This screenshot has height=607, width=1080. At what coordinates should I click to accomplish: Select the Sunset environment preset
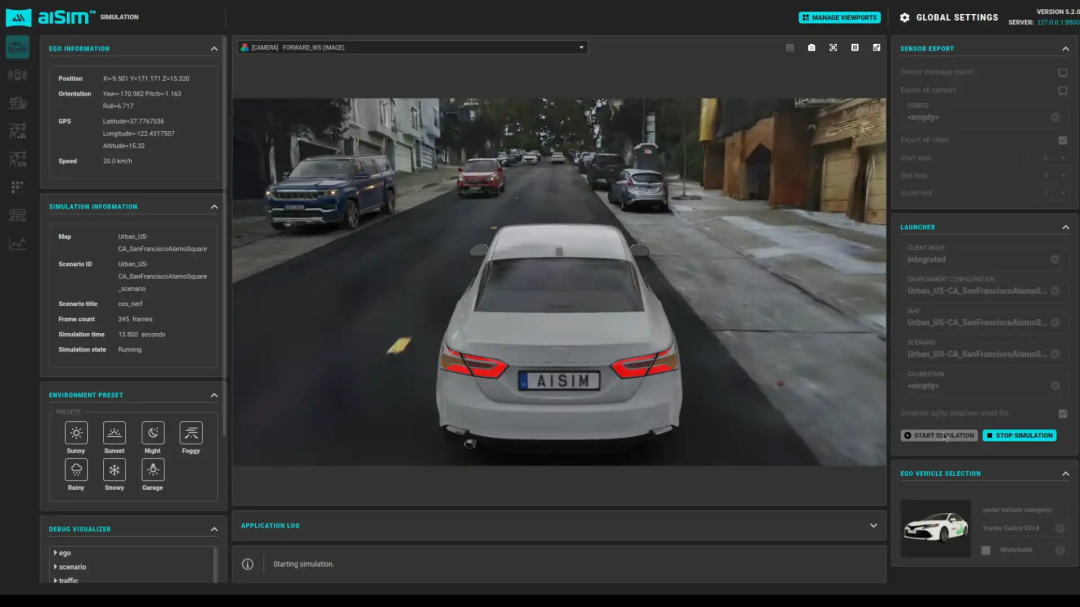click(114, 433)
